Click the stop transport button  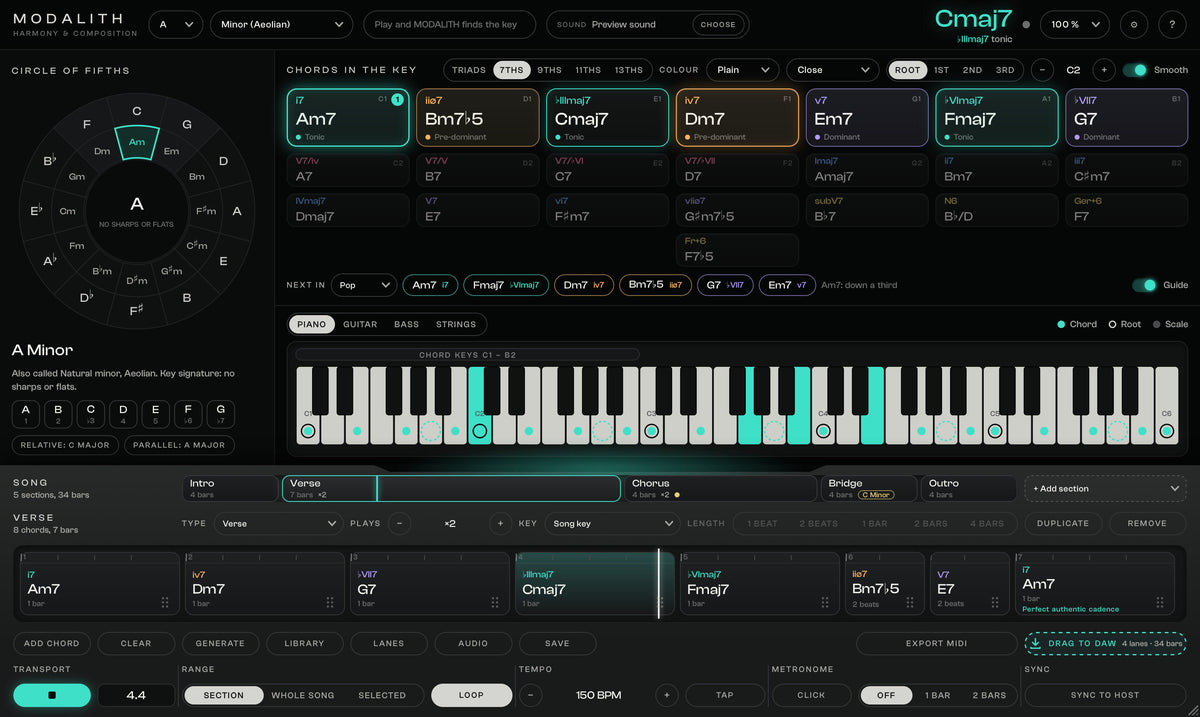pos(52,695)
